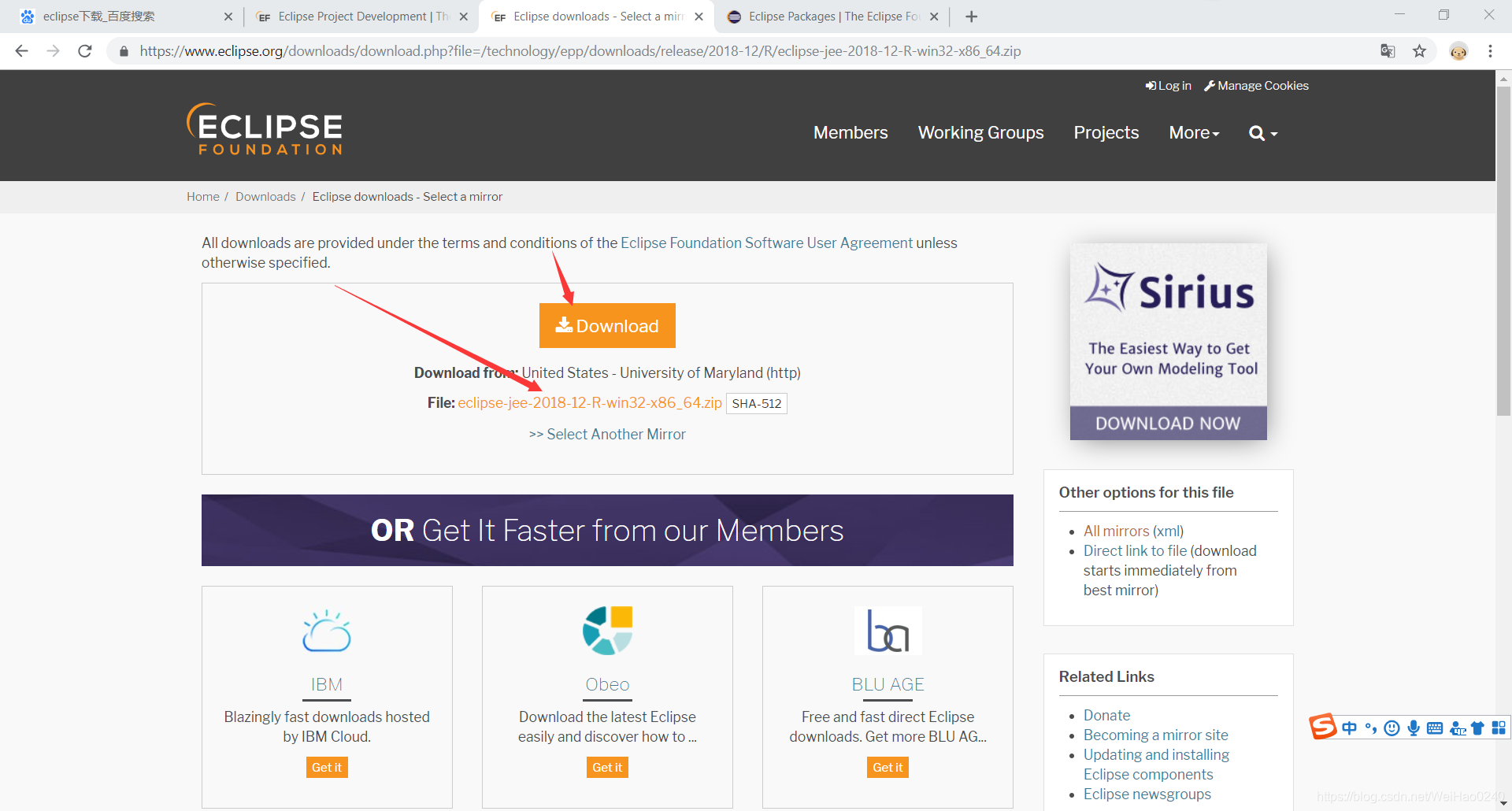Toggle Sogou punctuation mode icon
The width and height of the screenshot is (1512, 811).
coord(1371,728)
